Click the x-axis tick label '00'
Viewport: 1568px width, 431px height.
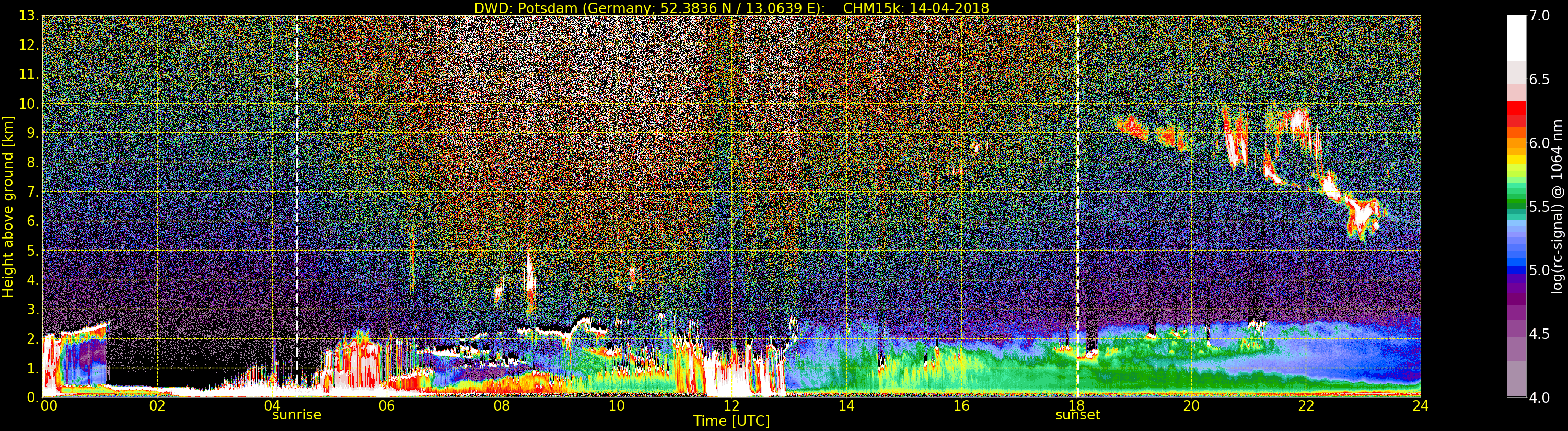[x=49, y=405]
